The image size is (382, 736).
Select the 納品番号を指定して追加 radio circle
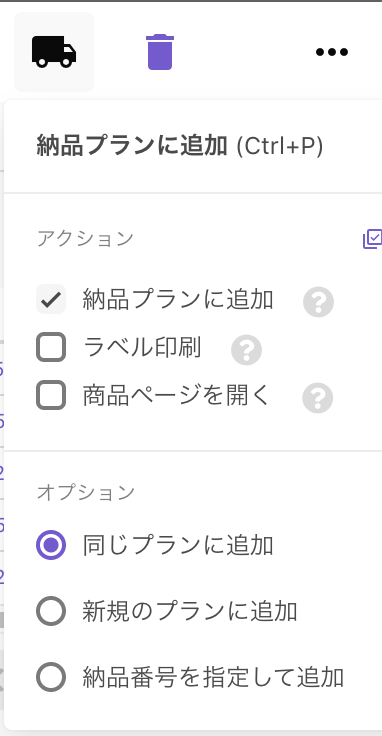[51, 677]
